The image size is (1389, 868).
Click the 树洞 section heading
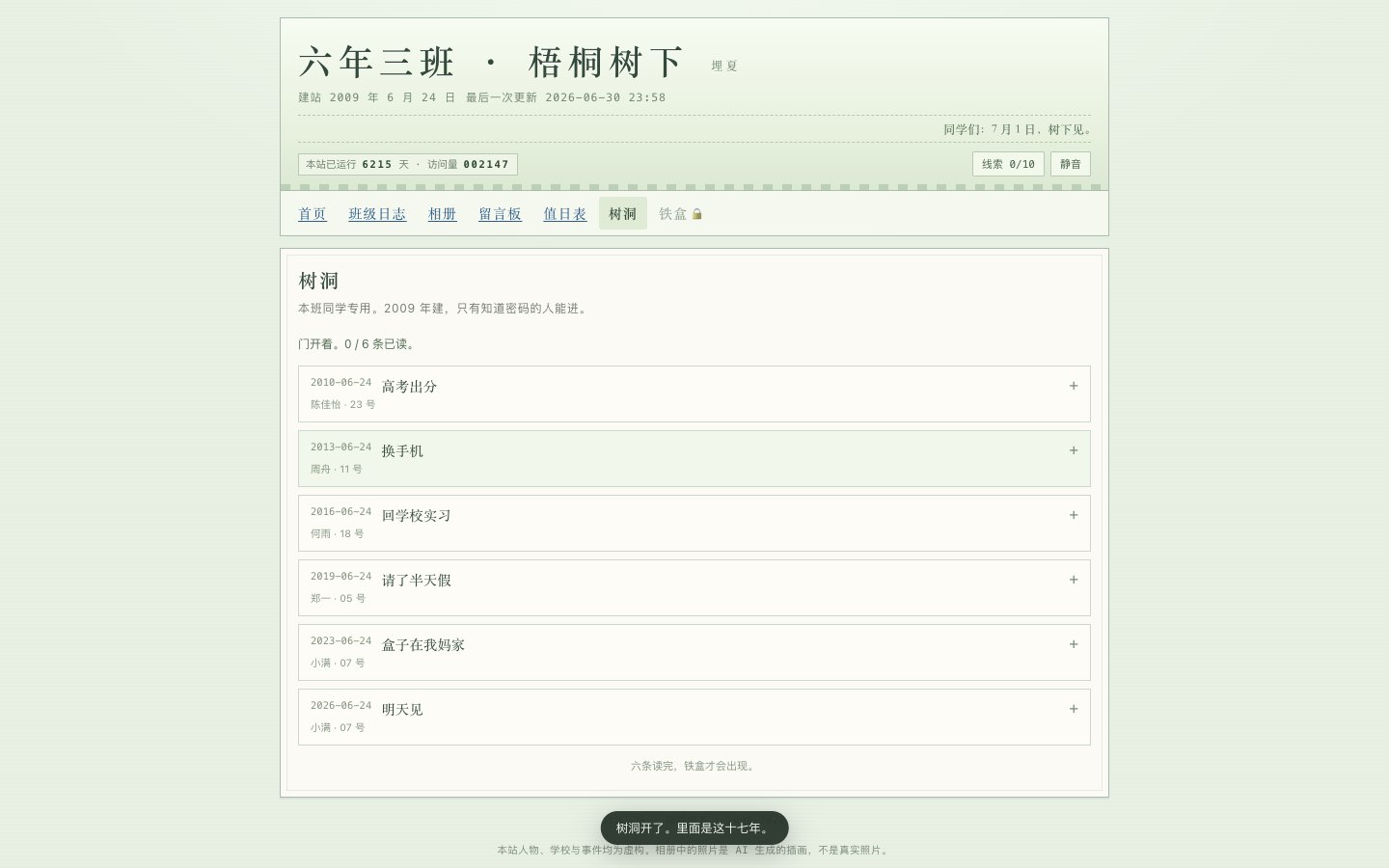(318, 281)
